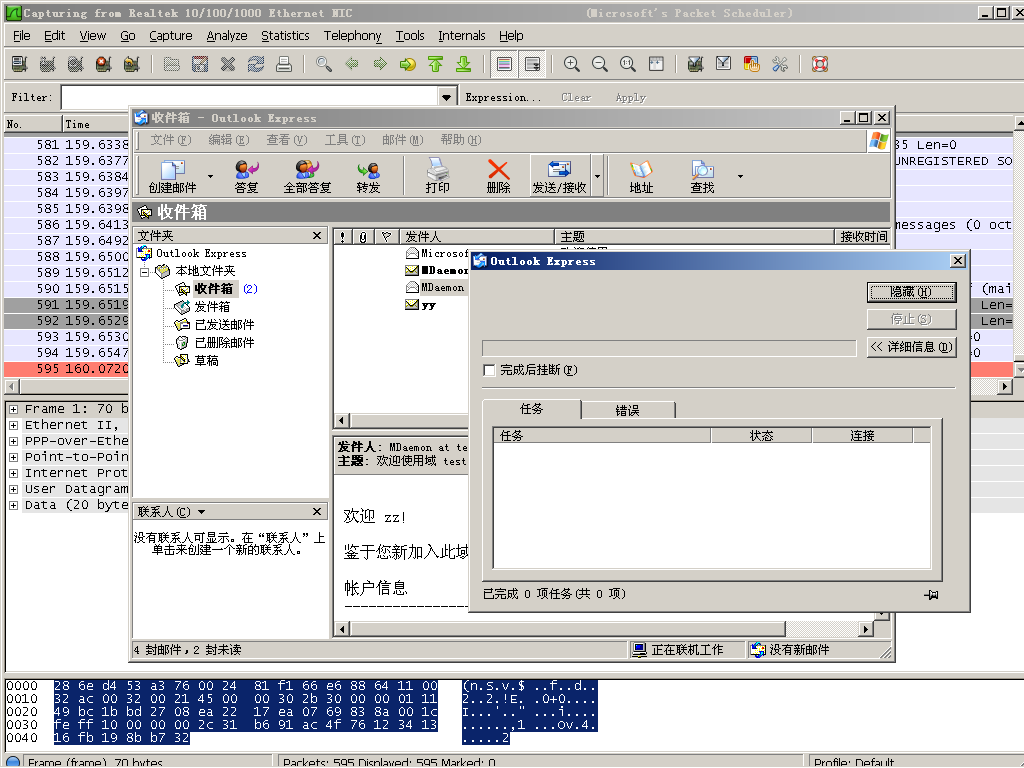
Task: Click the pin icon in the Outlook Express dialog
Action: [931, 594]
